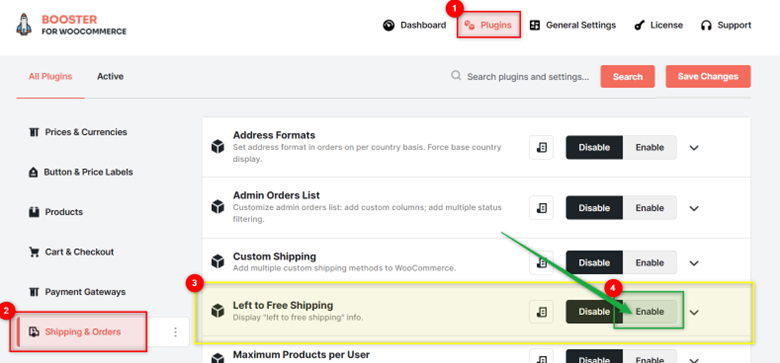Image resolution: width=780 pixels, height=363 pixels.
Task: Click the Payment Gateways sidebar icon
Action: (x=34, y=292)
